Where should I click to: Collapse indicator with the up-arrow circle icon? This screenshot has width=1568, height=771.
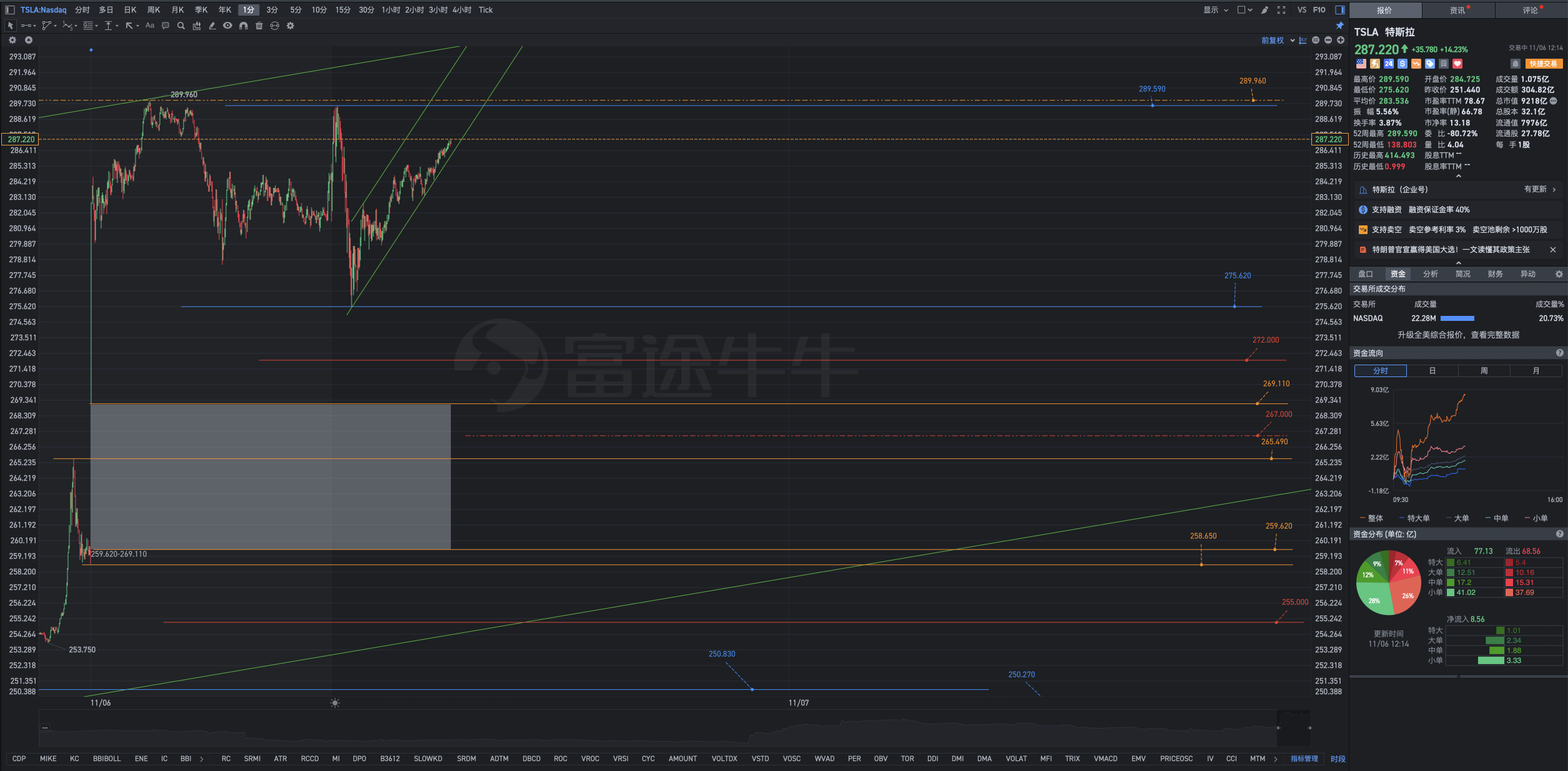click(28, 40)
